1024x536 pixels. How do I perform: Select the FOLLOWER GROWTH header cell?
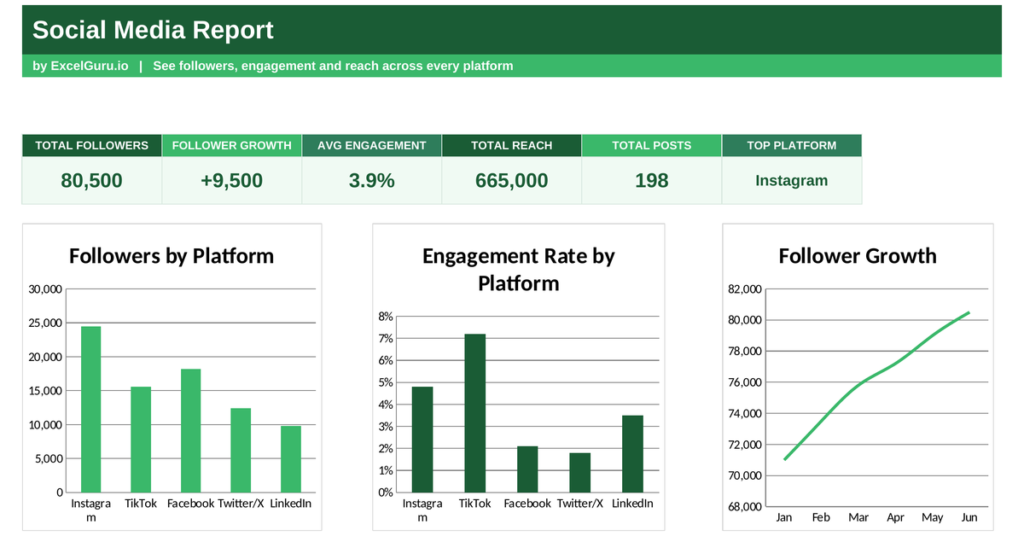[x=232, y=146]
